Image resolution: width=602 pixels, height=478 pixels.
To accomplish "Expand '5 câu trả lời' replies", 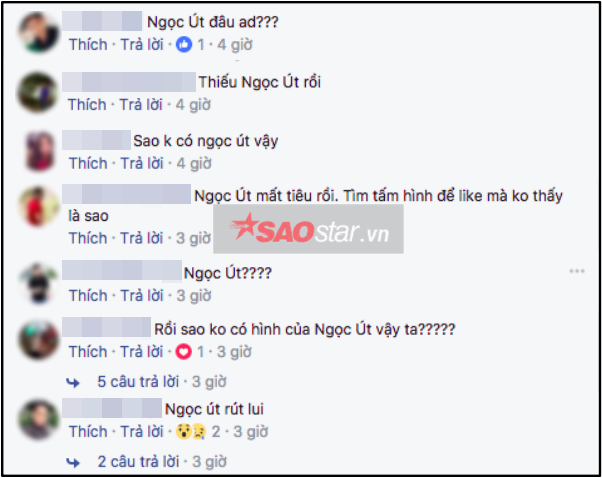I will pos(138,382).
